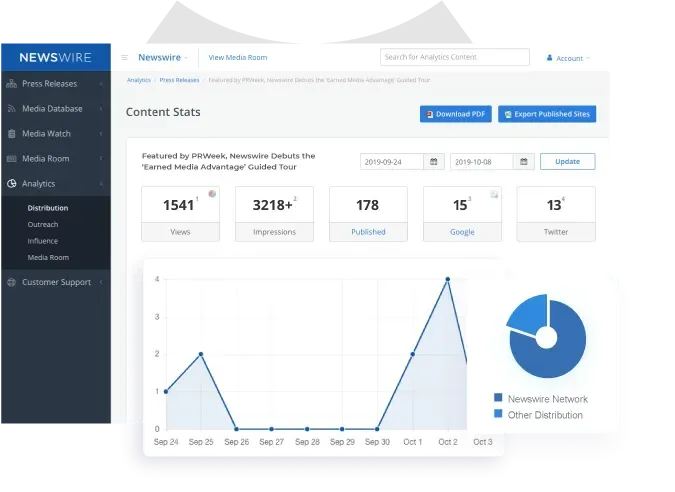Click the Sep 24 data point
The width and height of the screenshot is (675, 492).
(166, 392)
